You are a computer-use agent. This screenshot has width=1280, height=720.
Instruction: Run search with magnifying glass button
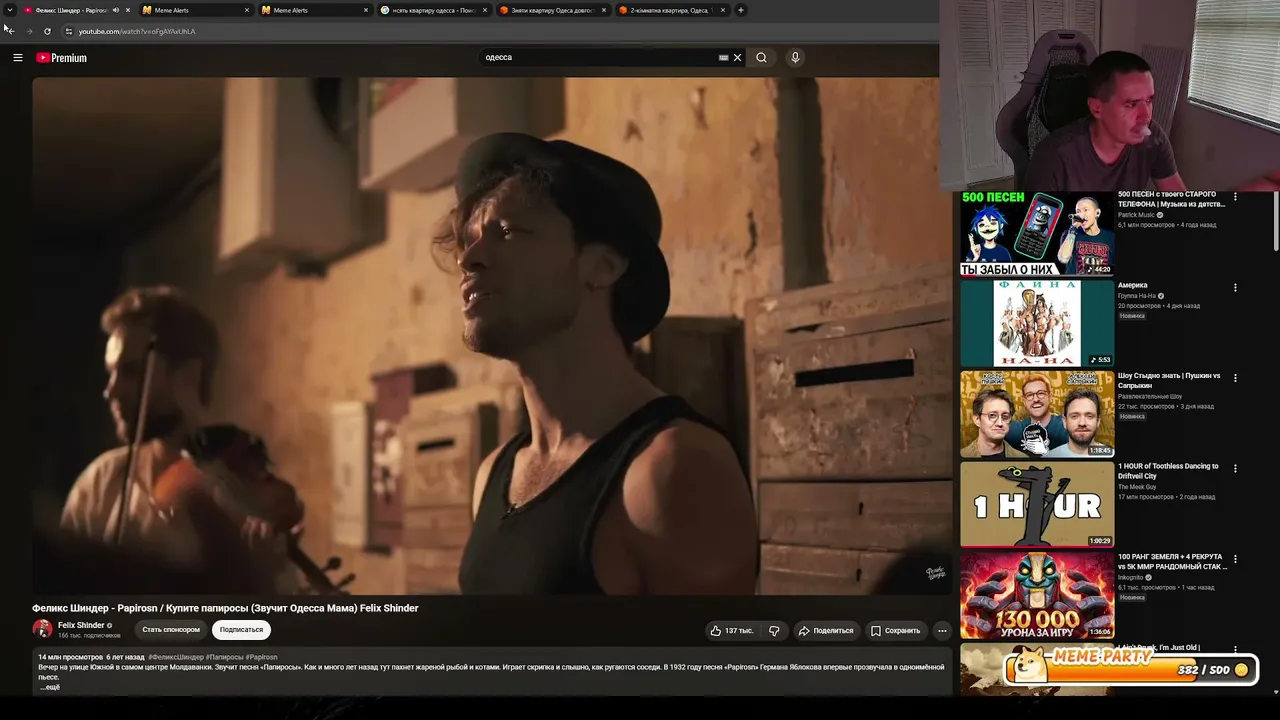click(761, 58)
